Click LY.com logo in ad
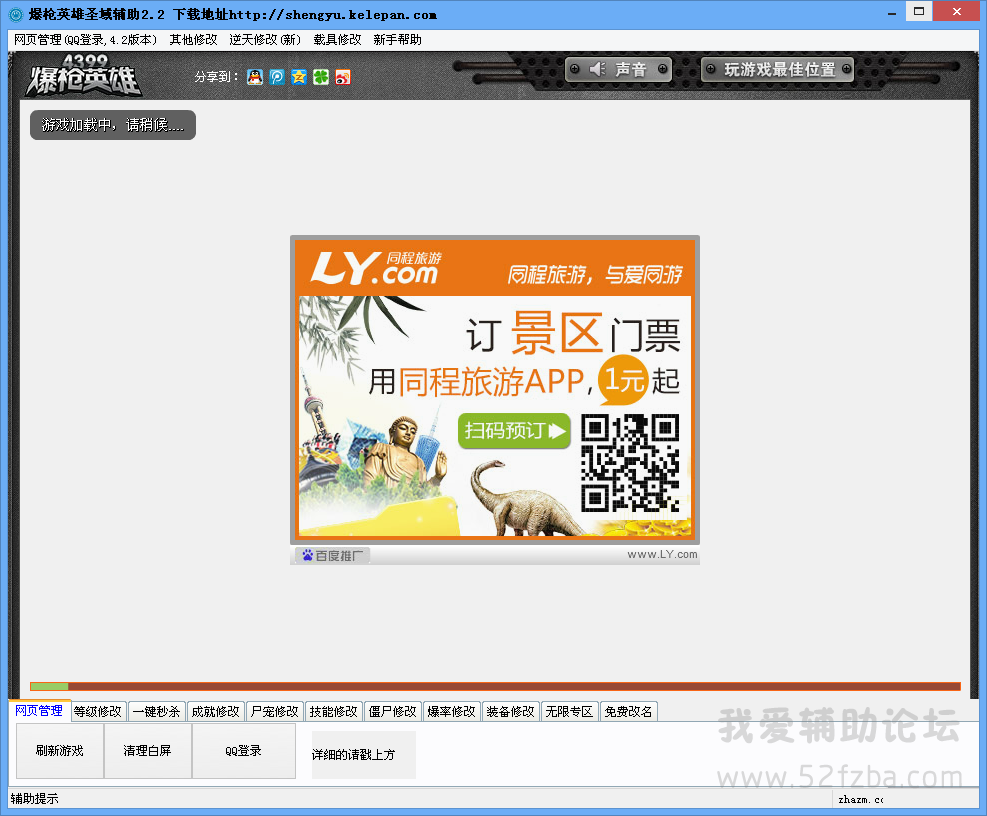The height and width of the screenshot is (816, 987). 376,268
